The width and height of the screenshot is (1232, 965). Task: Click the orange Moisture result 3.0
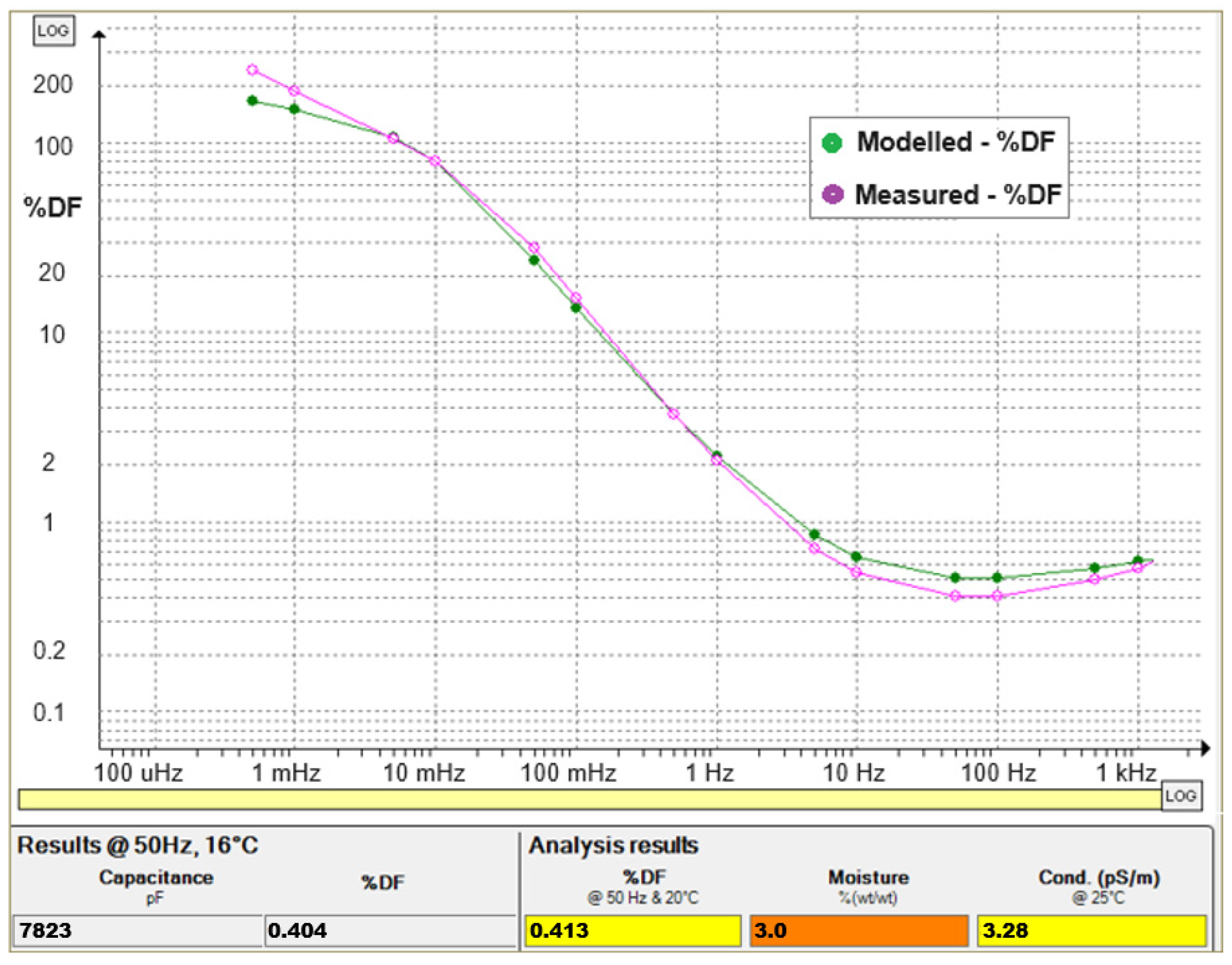click(x=858, y=931)
